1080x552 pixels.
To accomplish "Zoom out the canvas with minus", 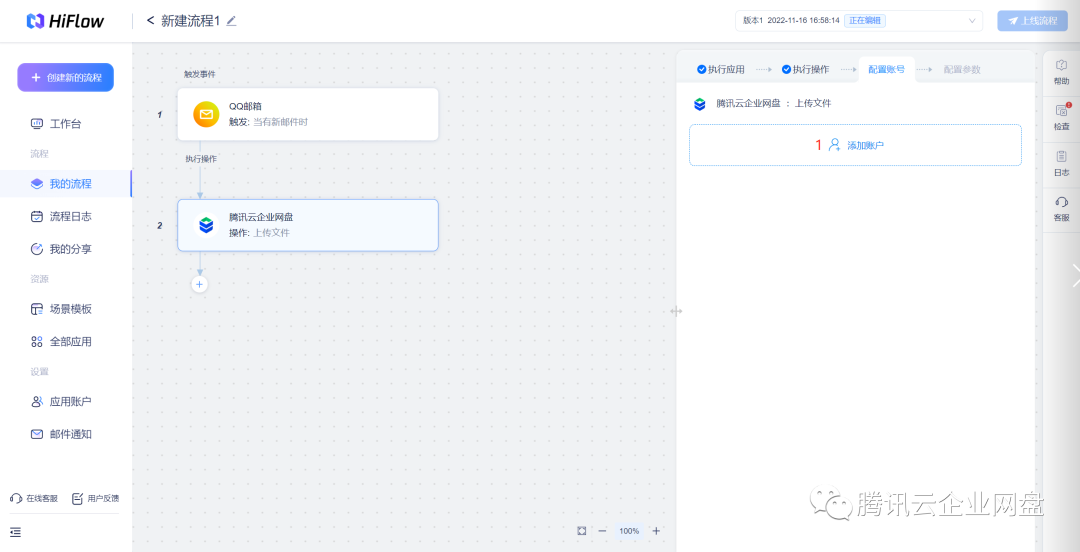I will tap(602, 531).
